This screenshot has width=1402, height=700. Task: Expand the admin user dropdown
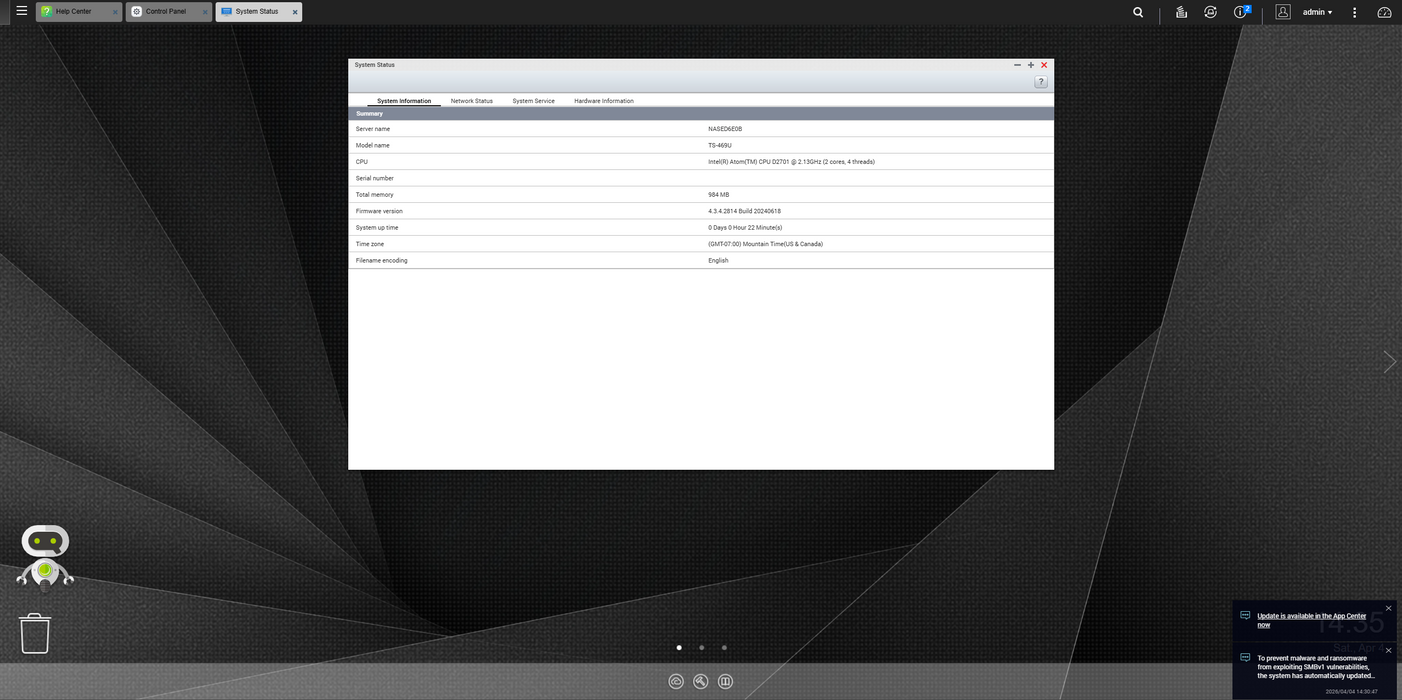point(1317,12)
